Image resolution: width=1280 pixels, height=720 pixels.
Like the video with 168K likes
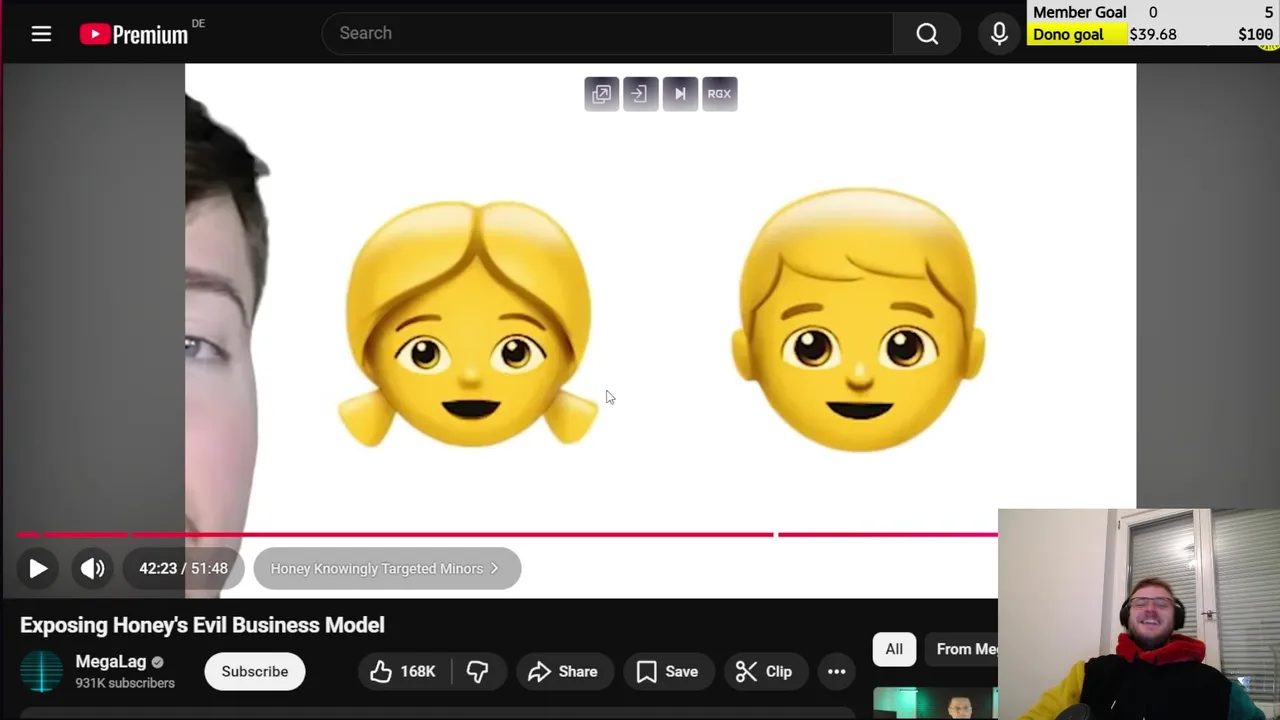(x=404, y=671)
